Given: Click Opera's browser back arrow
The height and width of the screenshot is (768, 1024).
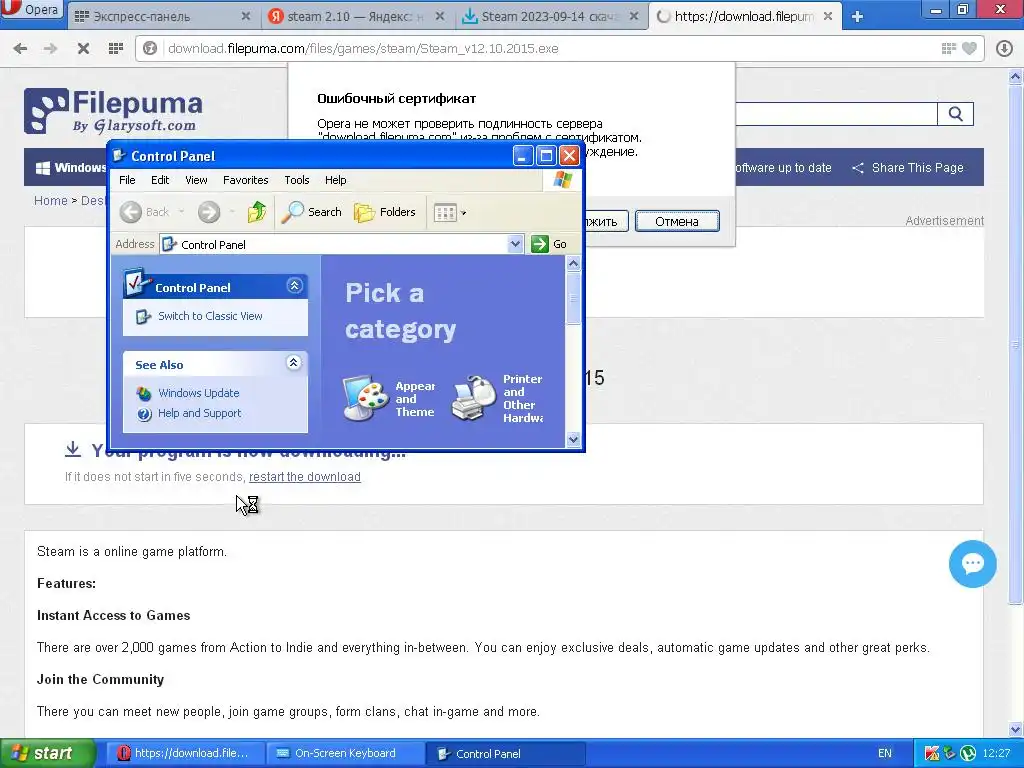Looking at the screenshot, I should pyautogui.click(x=20, y=48).
